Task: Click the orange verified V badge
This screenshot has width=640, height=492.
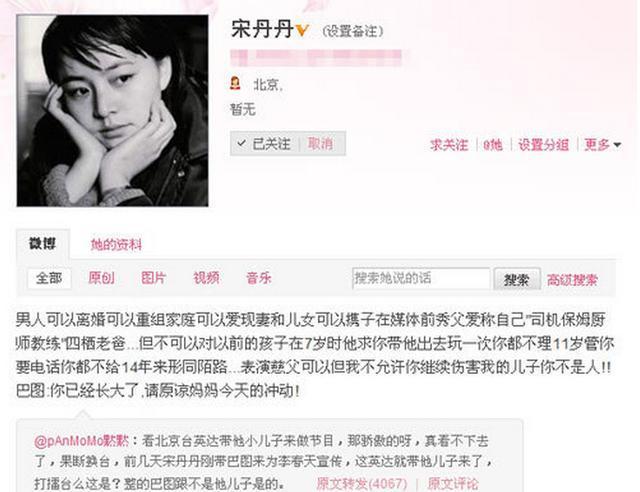Action: click(x=302, y=30)
